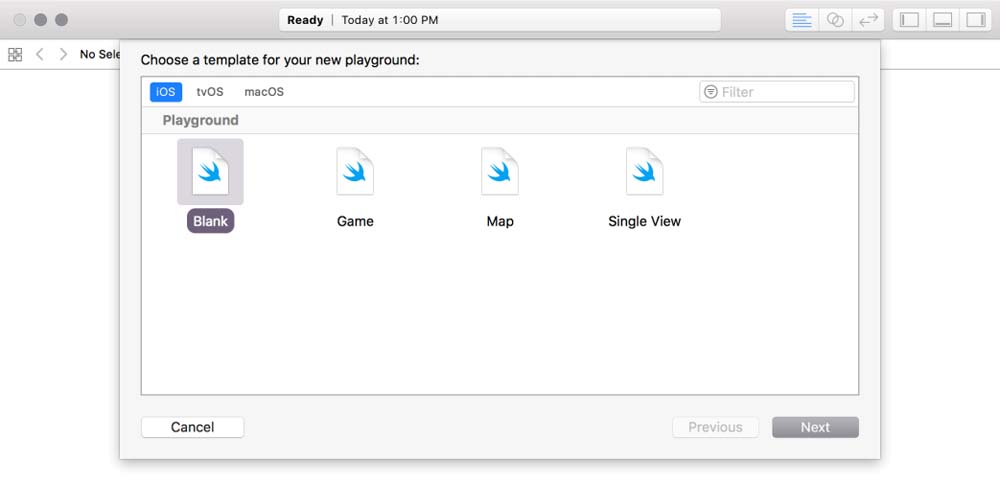The width and height of the screenshot is (1000, 485).
Task: Toggle the utilities inspector panel
Action: click(x=975, y=20)
